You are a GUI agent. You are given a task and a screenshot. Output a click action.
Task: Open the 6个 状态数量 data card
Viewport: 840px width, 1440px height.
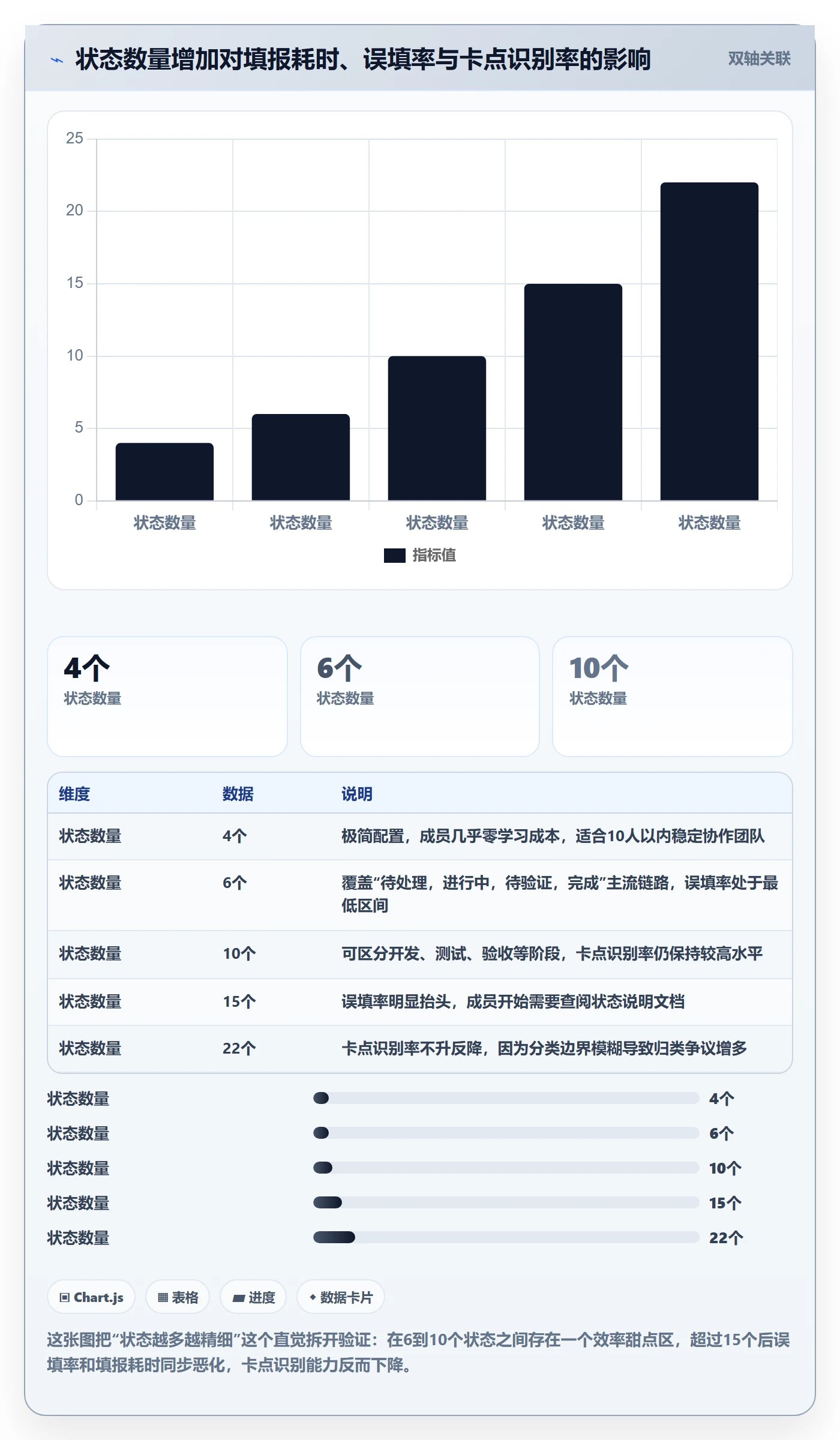click(x=420, y=696)
